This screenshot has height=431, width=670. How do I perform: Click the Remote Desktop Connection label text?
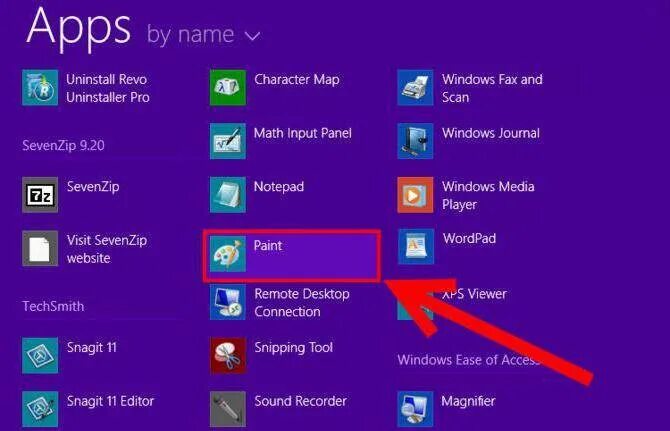(302, 302)
